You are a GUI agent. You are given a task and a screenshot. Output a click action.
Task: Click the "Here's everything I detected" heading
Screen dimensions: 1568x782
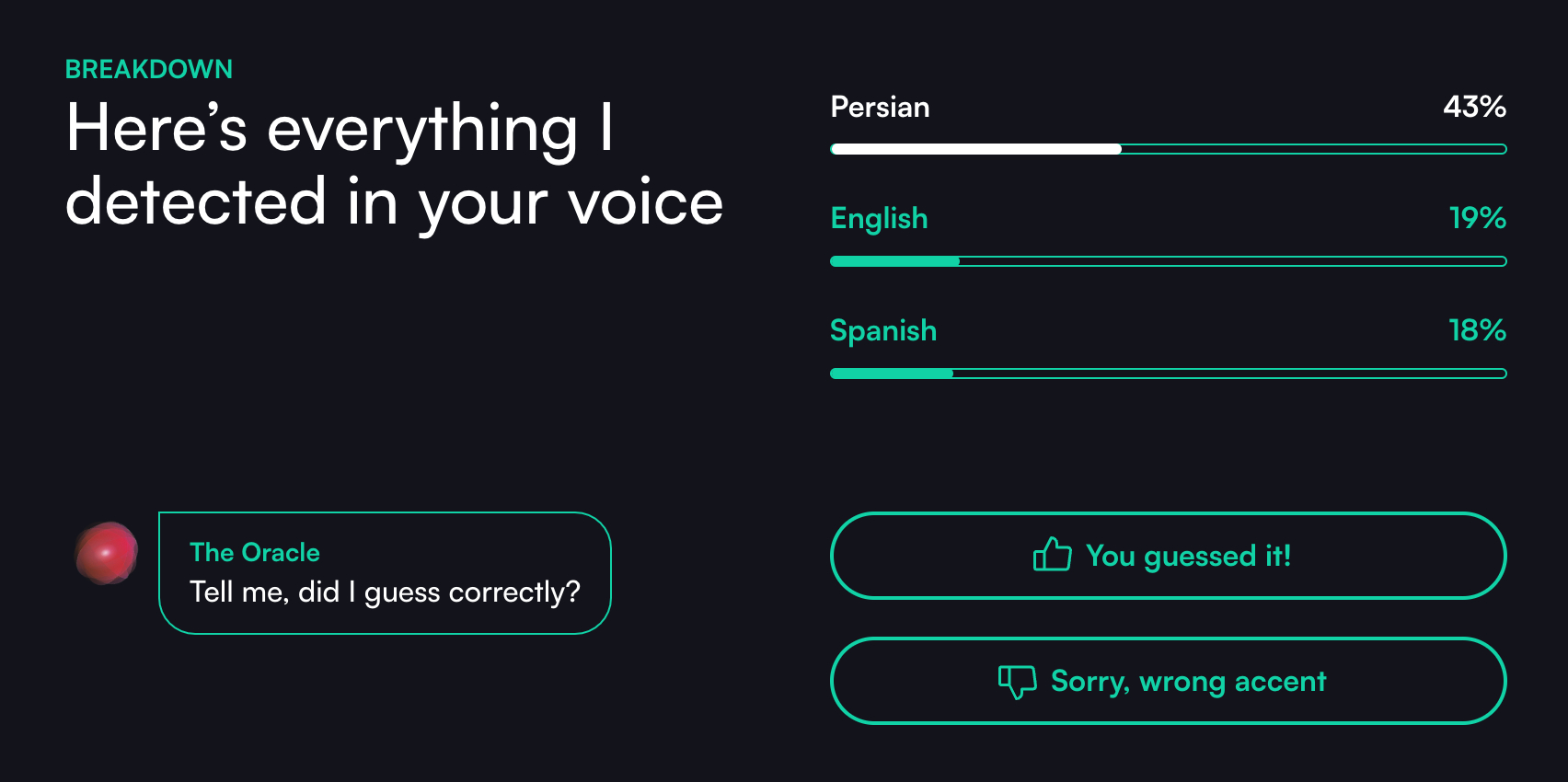[394, 165]
